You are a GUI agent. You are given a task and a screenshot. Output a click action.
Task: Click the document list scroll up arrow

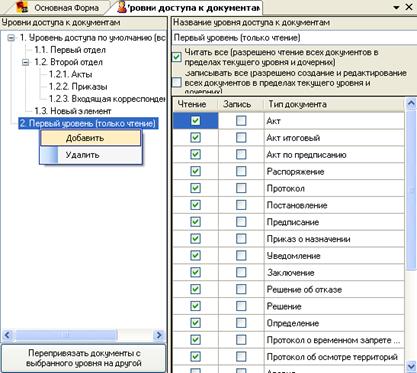point(412,104)
